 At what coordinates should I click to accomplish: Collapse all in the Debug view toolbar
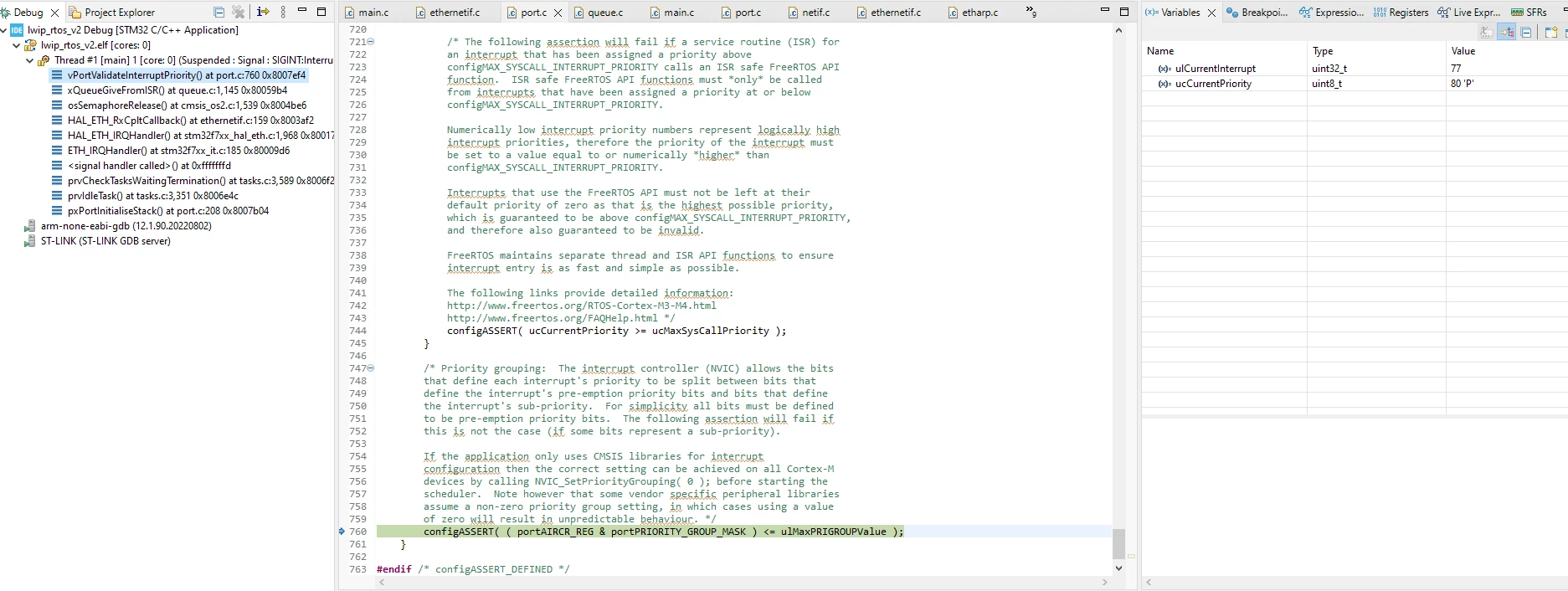(x=218, y=12)
